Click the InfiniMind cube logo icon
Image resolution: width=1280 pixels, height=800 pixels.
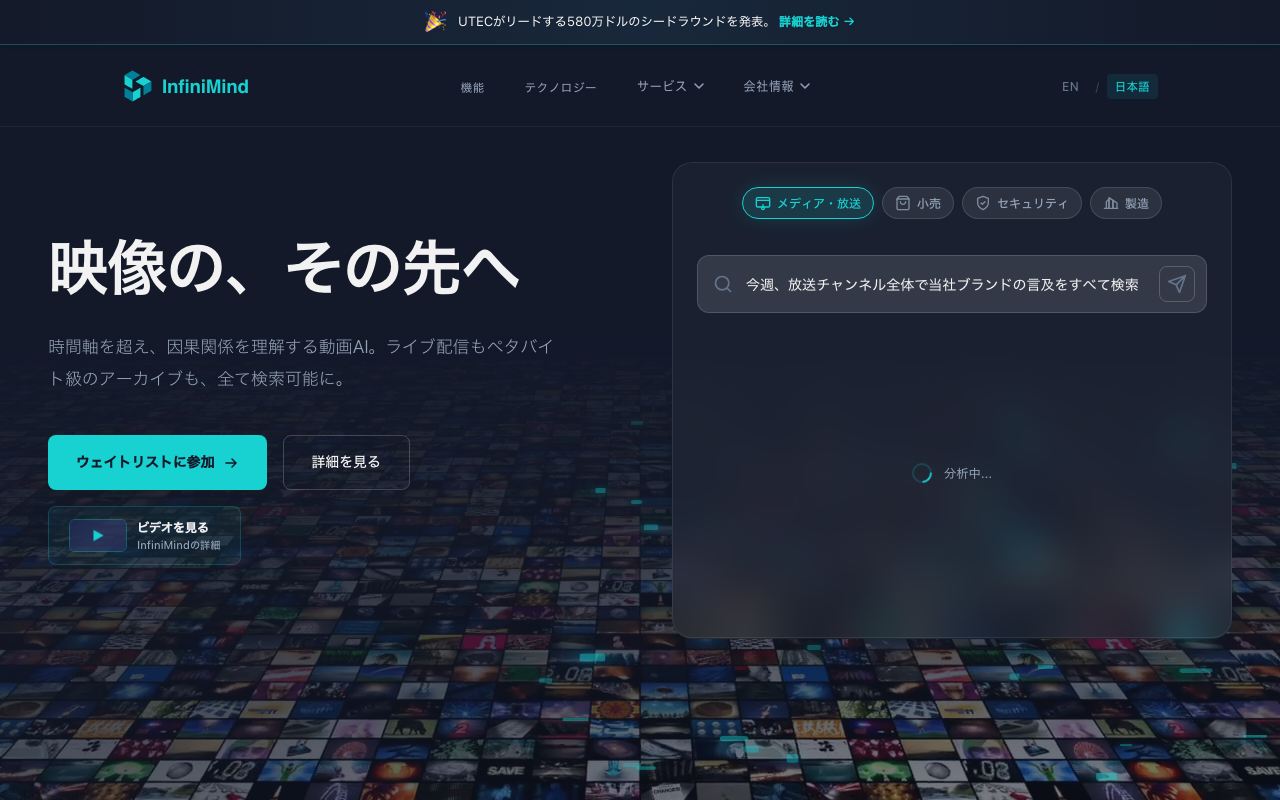point(137,86)
